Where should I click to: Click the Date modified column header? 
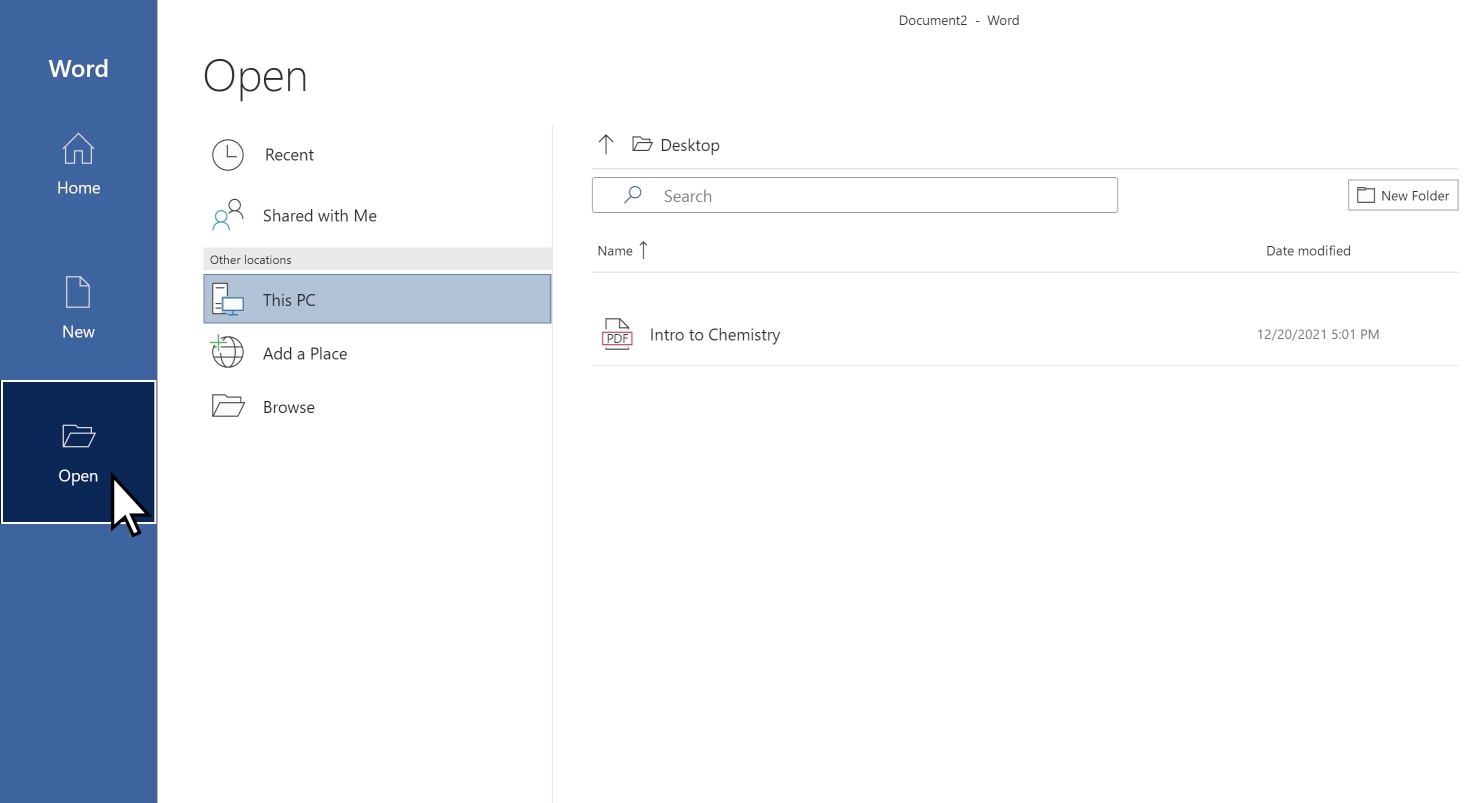(x=1308, y=250)
